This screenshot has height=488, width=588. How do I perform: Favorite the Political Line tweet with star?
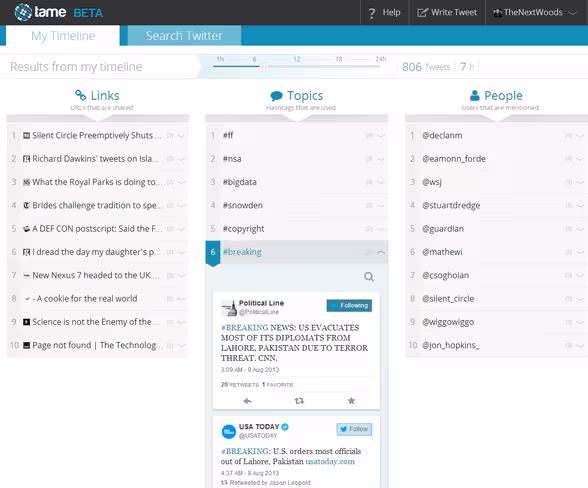pyautogui.click(x=351, y=401)
